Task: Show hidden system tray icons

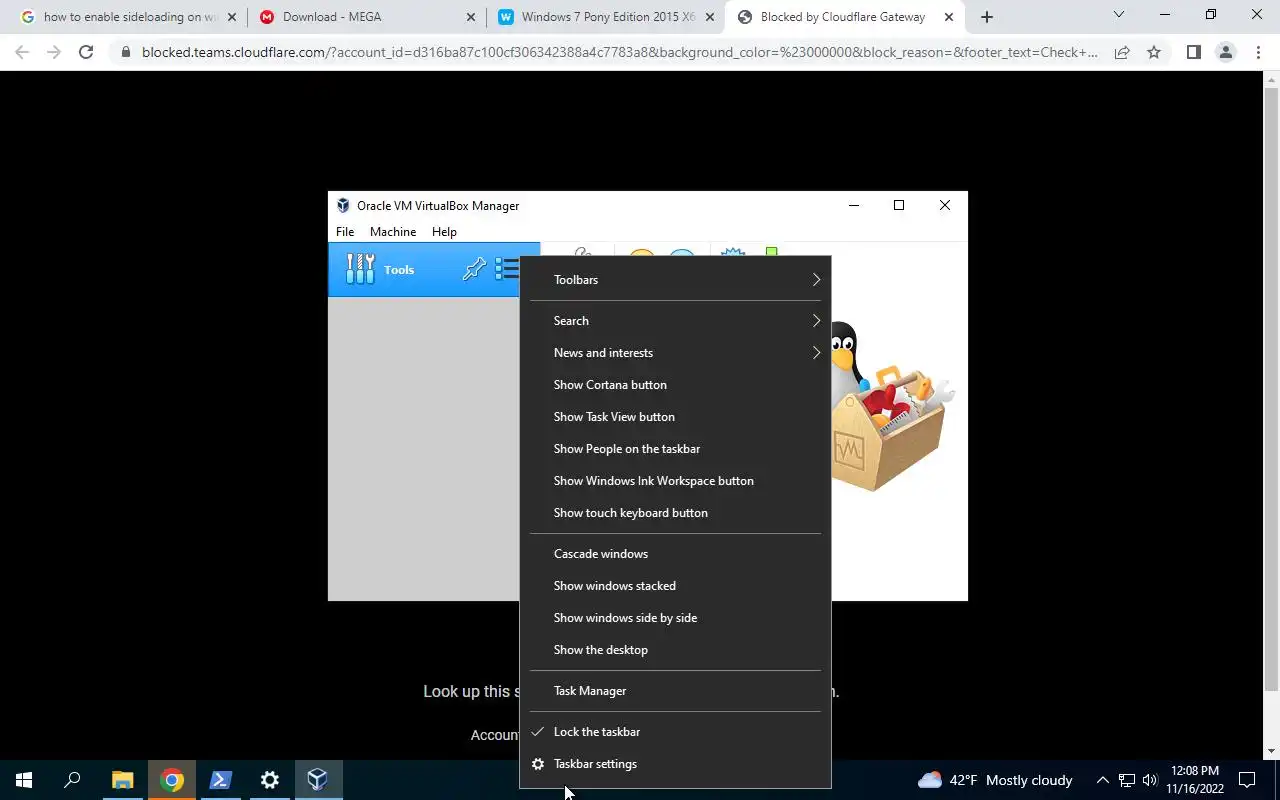Action: point(1103,780)
